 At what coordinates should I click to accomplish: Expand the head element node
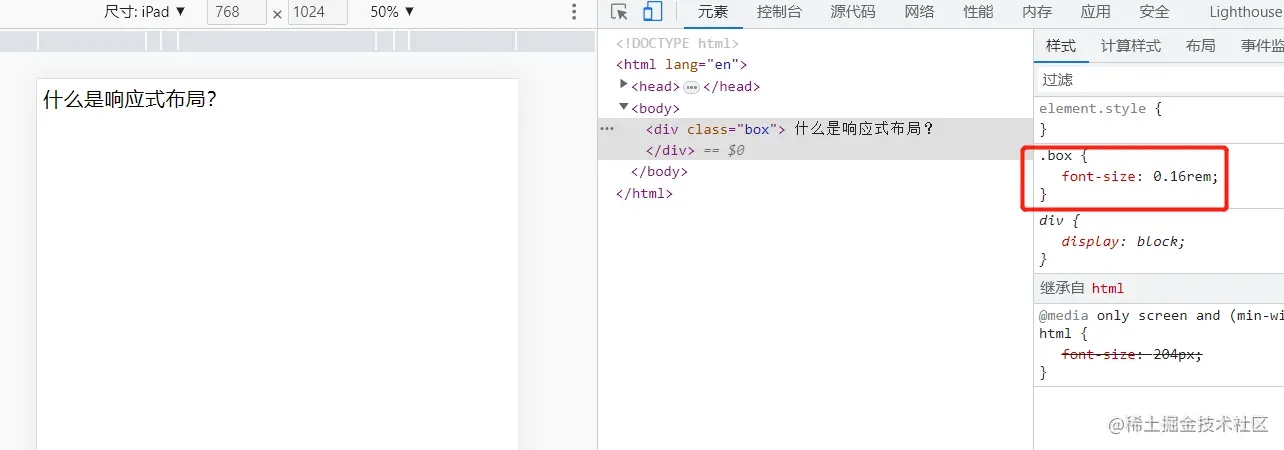coord(624,86)
